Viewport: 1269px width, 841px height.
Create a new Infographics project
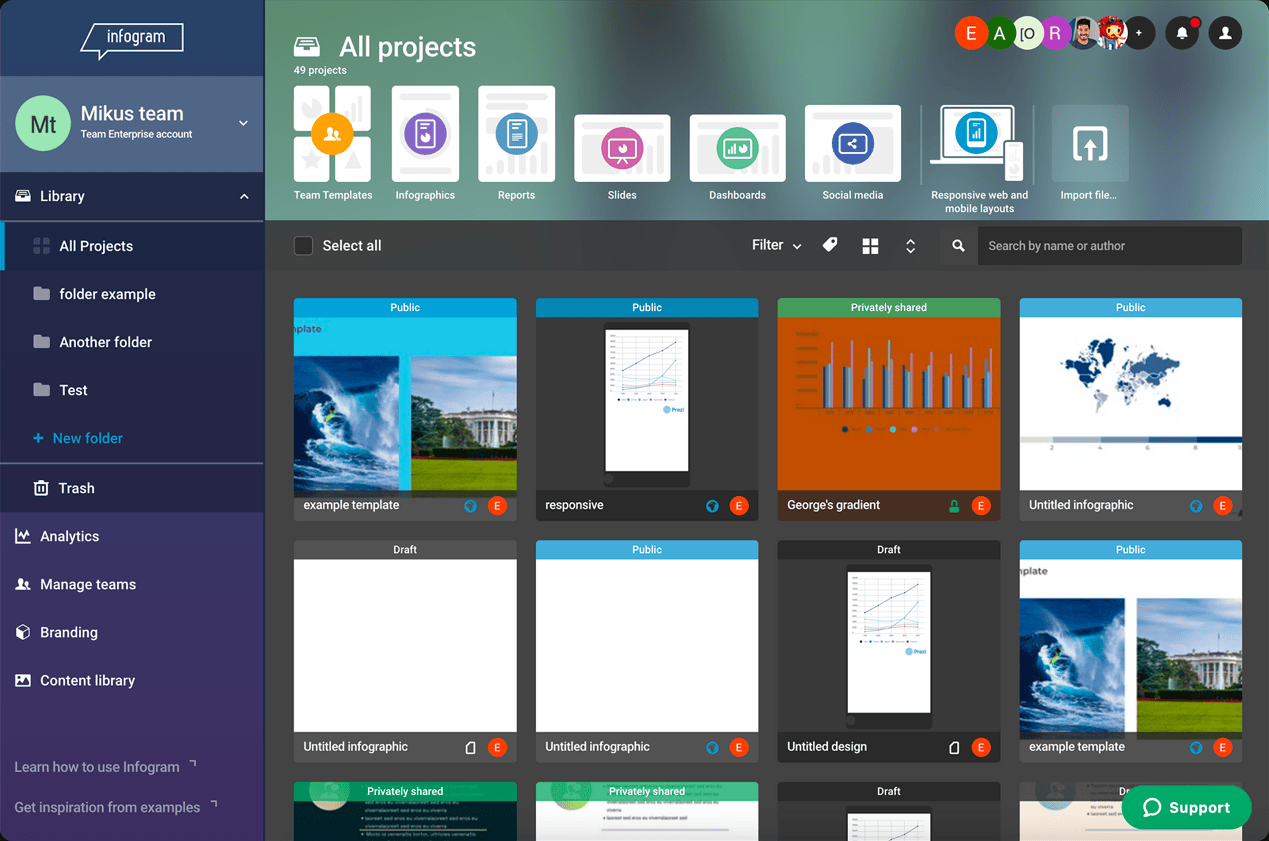[425, 133]
